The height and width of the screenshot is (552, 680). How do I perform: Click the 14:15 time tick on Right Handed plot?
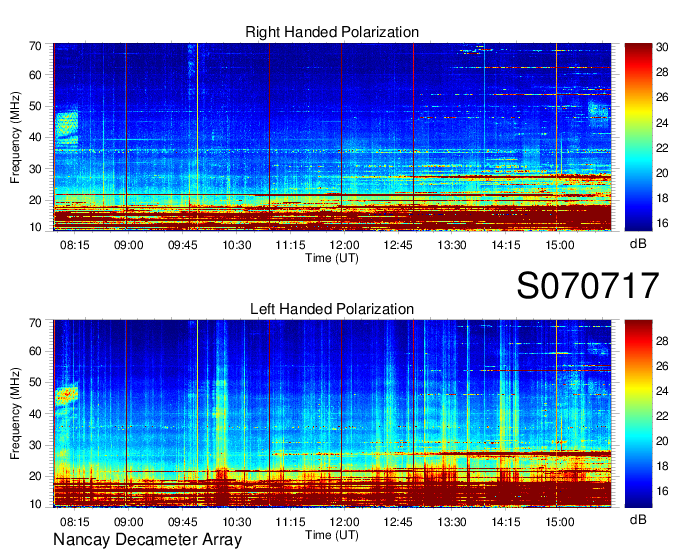(506, 245)
